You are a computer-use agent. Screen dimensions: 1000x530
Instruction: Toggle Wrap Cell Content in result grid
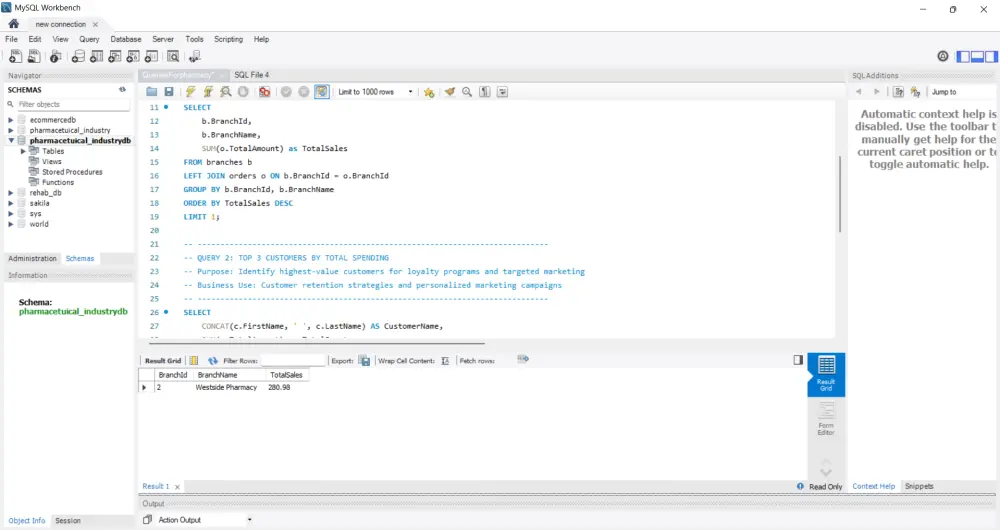pos(445,360)
